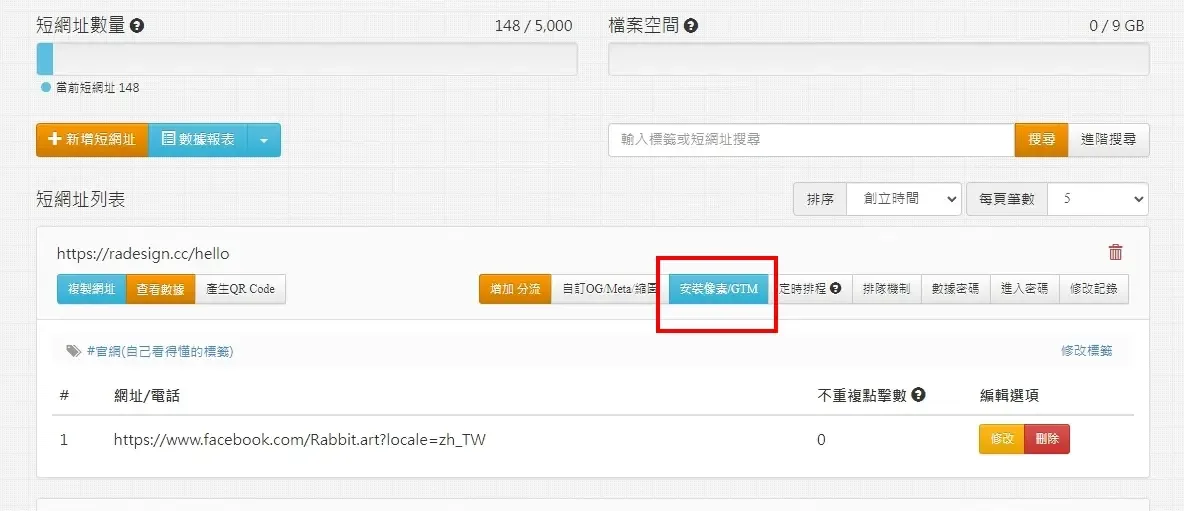Click the 查看數據 button
The height and width of the screenshot is (511, 1184).
(160, 288)
